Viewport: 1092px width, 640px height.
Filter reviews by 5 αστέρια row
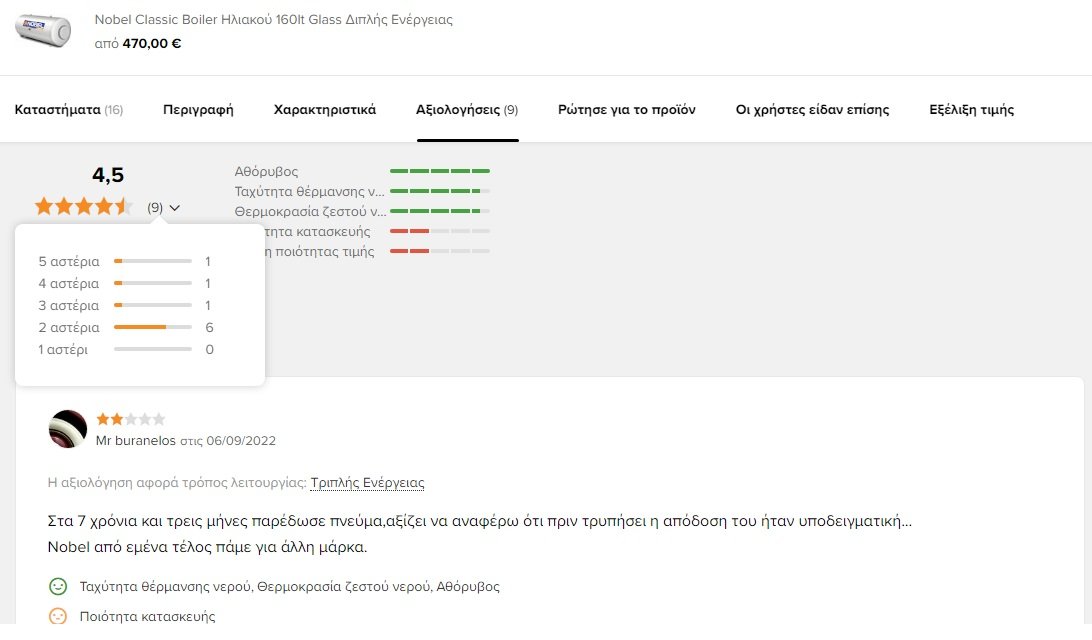coord(125,261)
